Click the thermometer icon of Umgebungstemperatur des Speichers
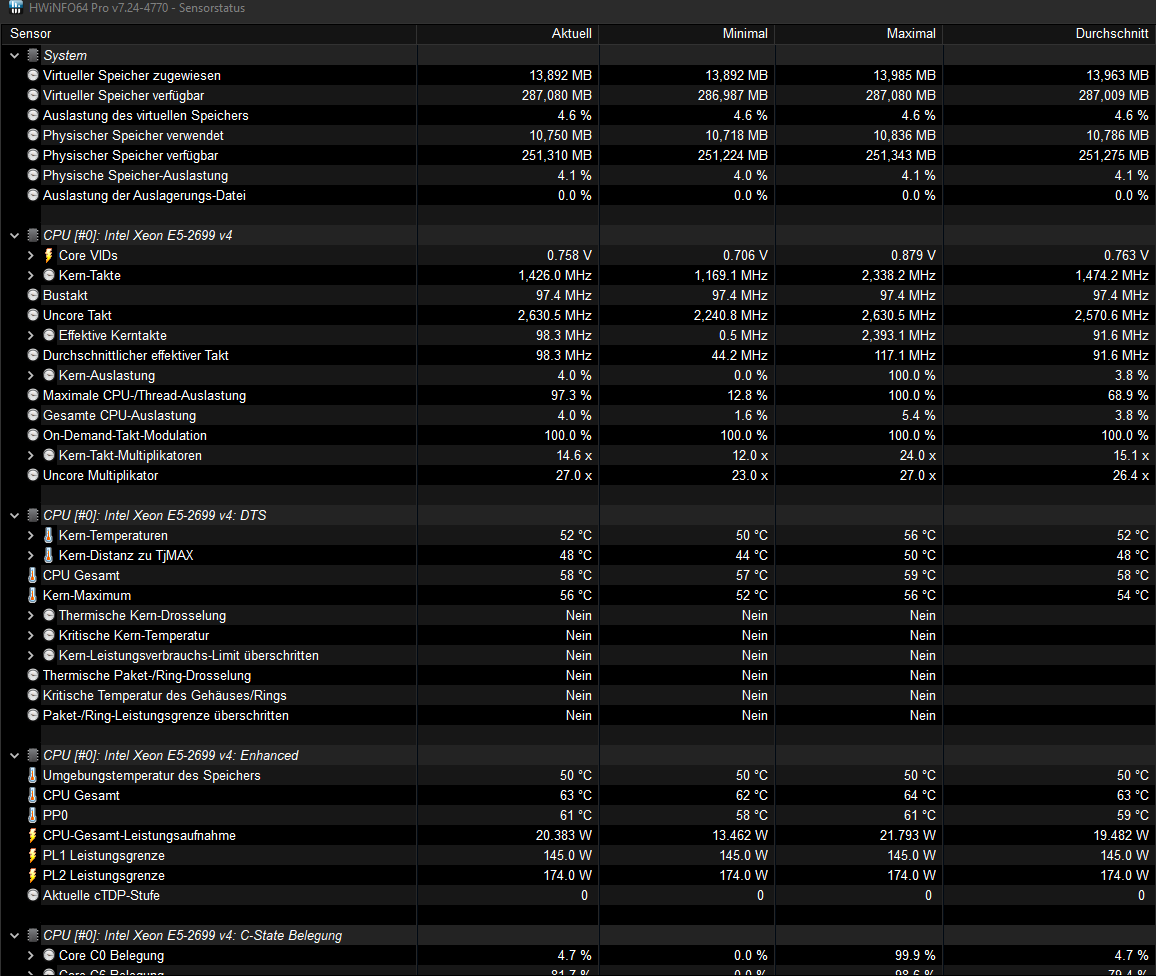 32,775
